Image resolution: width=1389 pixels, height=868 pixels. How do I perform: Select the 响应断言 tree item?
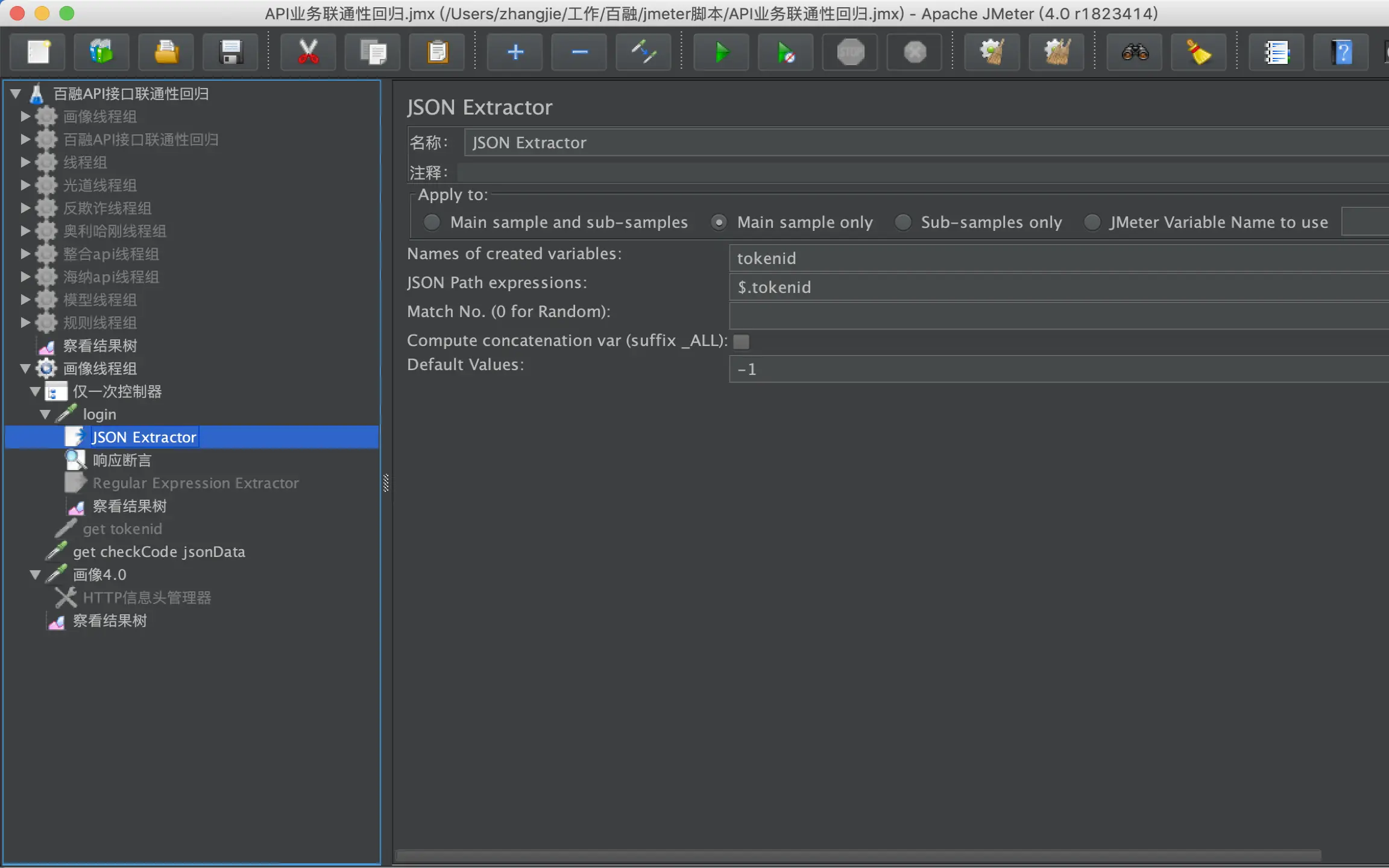(122, 461)
